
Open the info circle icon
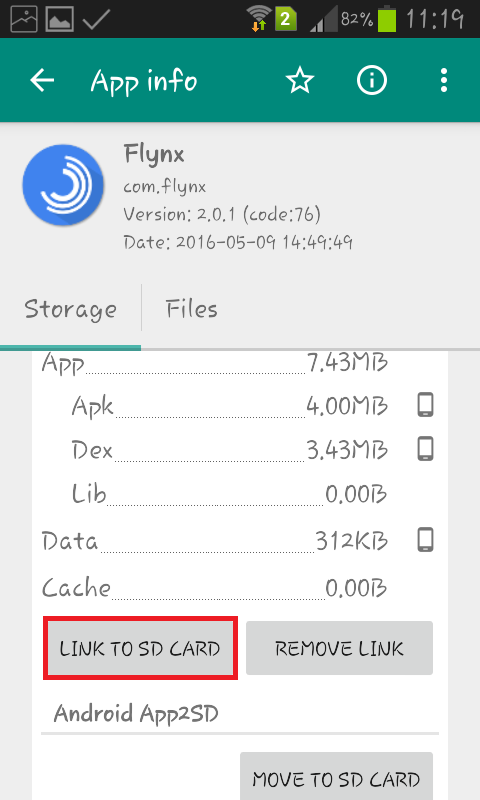pyautogui.click(x=372, y=81)
